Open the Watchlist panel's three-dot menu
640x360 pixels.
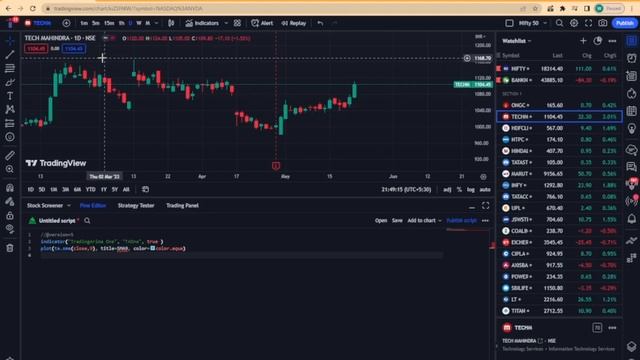tap(612, 41)
